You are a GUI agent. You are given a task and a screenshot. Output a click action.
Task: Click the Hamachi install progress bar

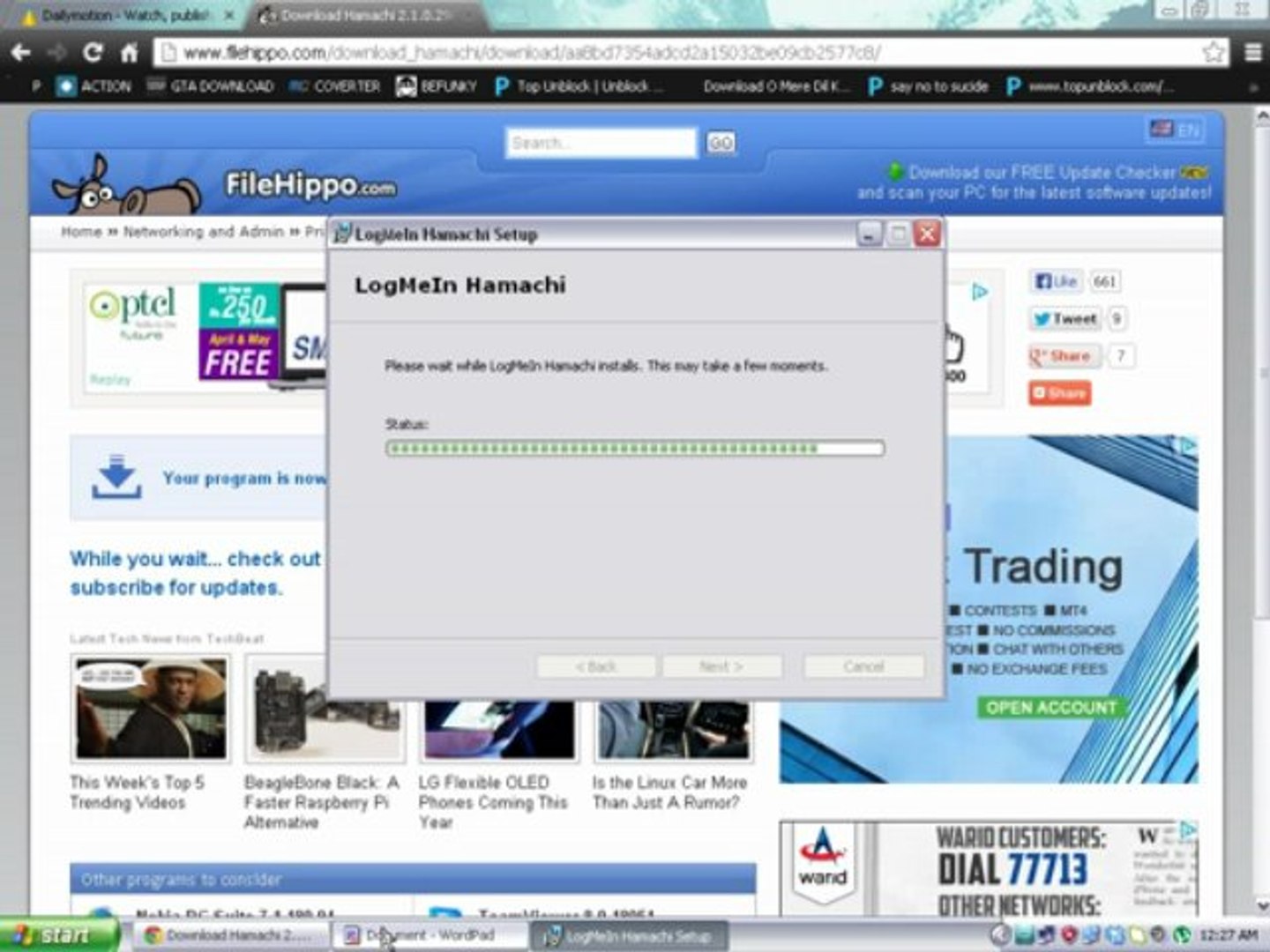pos(634,449)
